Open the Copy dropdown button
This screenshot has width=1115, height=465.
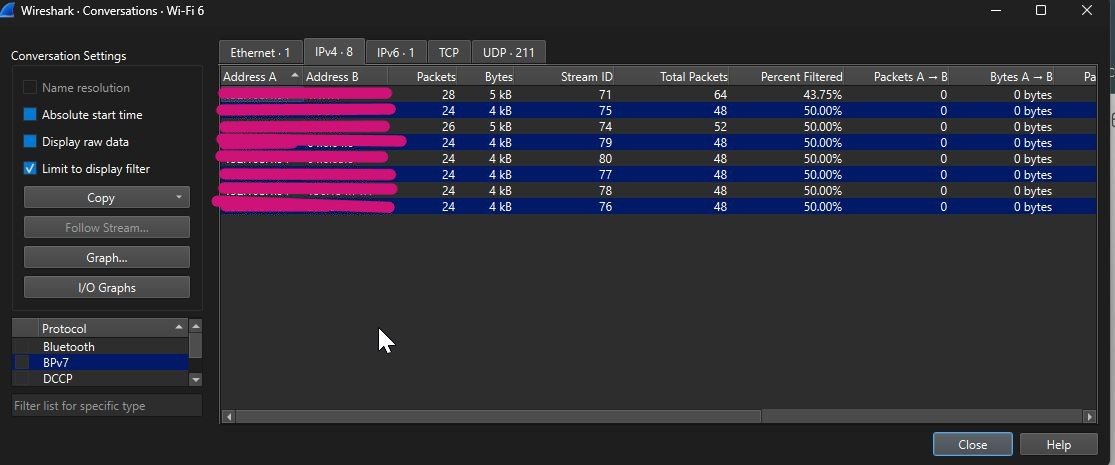coord(107,198)
